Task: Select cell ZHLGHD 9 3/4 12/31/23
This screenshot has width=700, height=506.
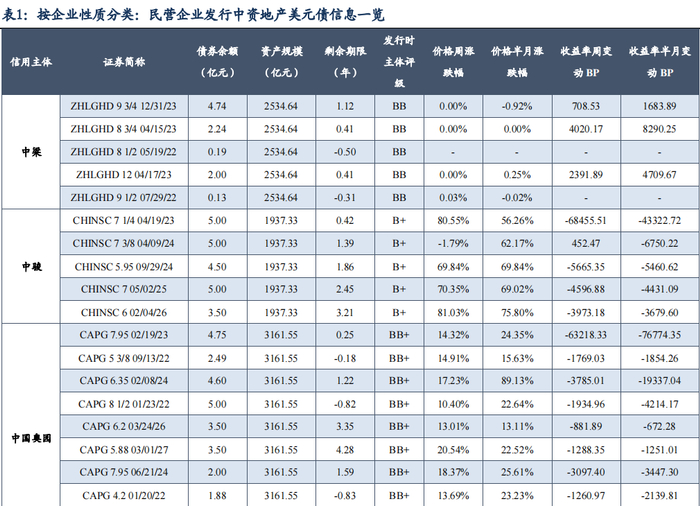Action: [x=124, y=106]
